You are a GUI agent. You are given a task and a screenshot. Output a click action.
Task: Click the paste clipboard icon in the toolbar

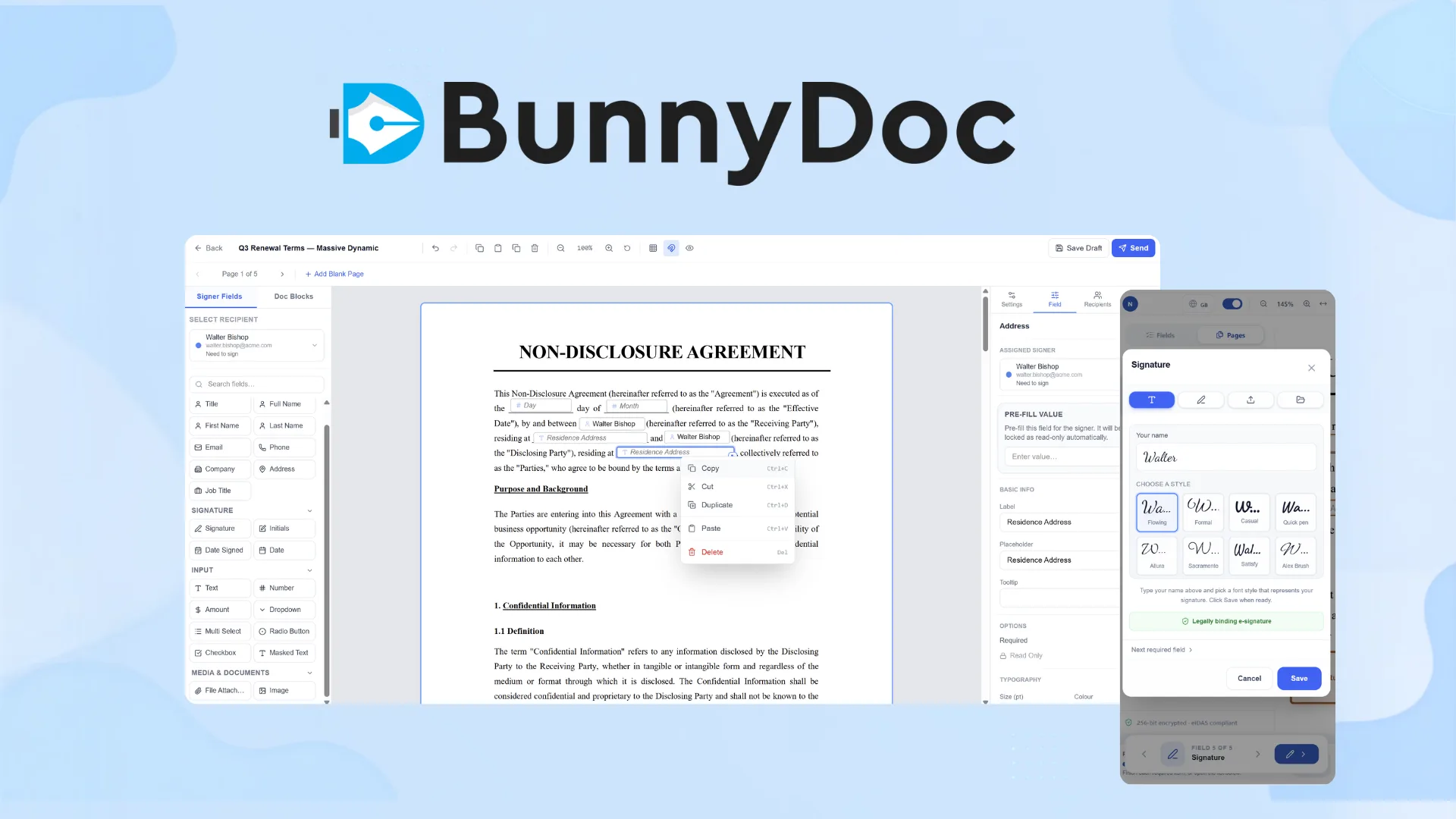coord(498,248)
